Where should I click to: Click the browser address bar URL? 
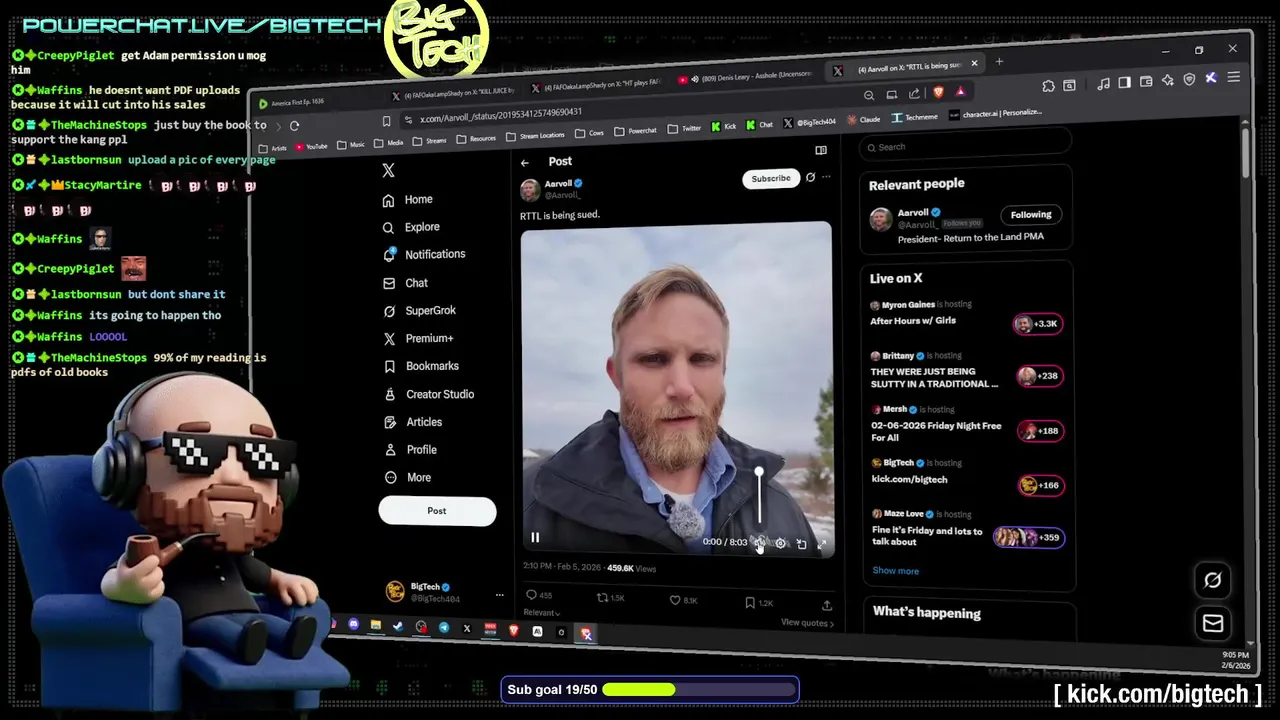pos(501,113)
